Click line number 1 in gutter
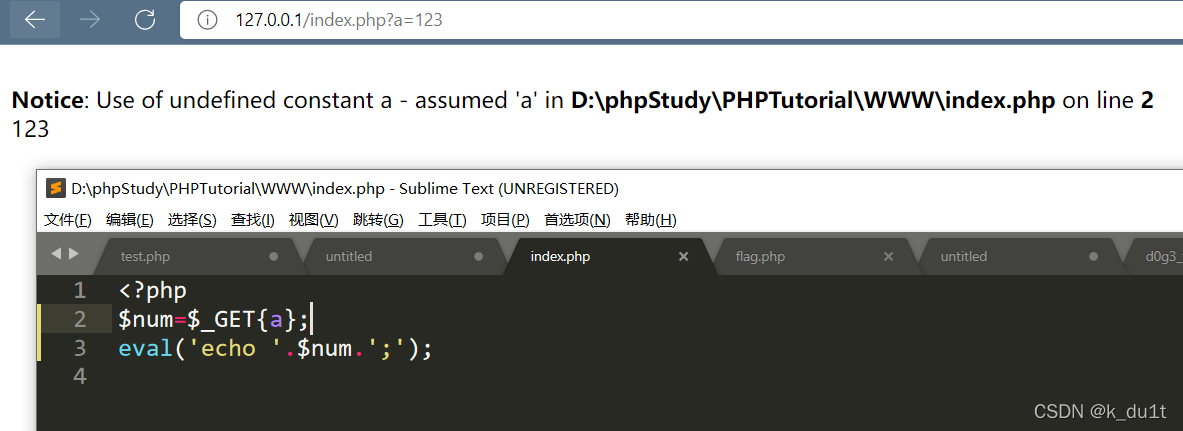 tap(80, 291)
